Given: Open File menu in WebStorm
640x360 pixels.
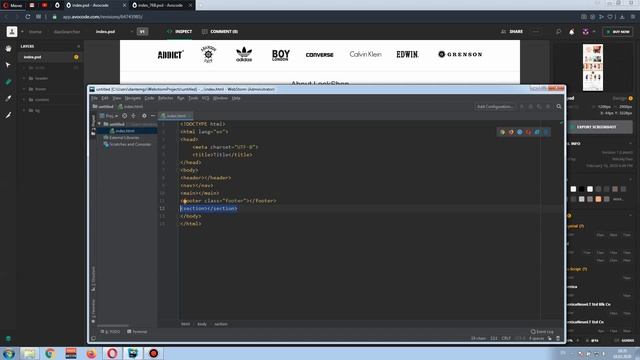Looking at the screenshot, I should point(94,98).
